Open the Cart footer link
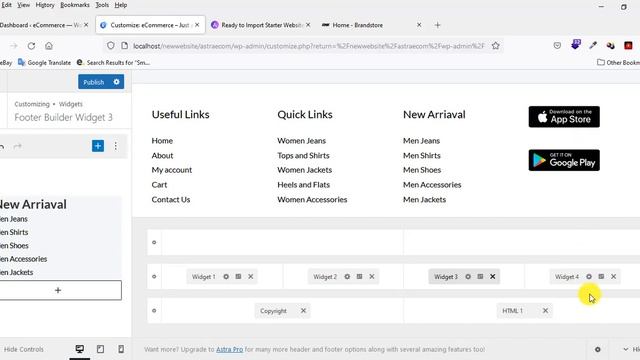The image size is (640, 360). point(159,185)
